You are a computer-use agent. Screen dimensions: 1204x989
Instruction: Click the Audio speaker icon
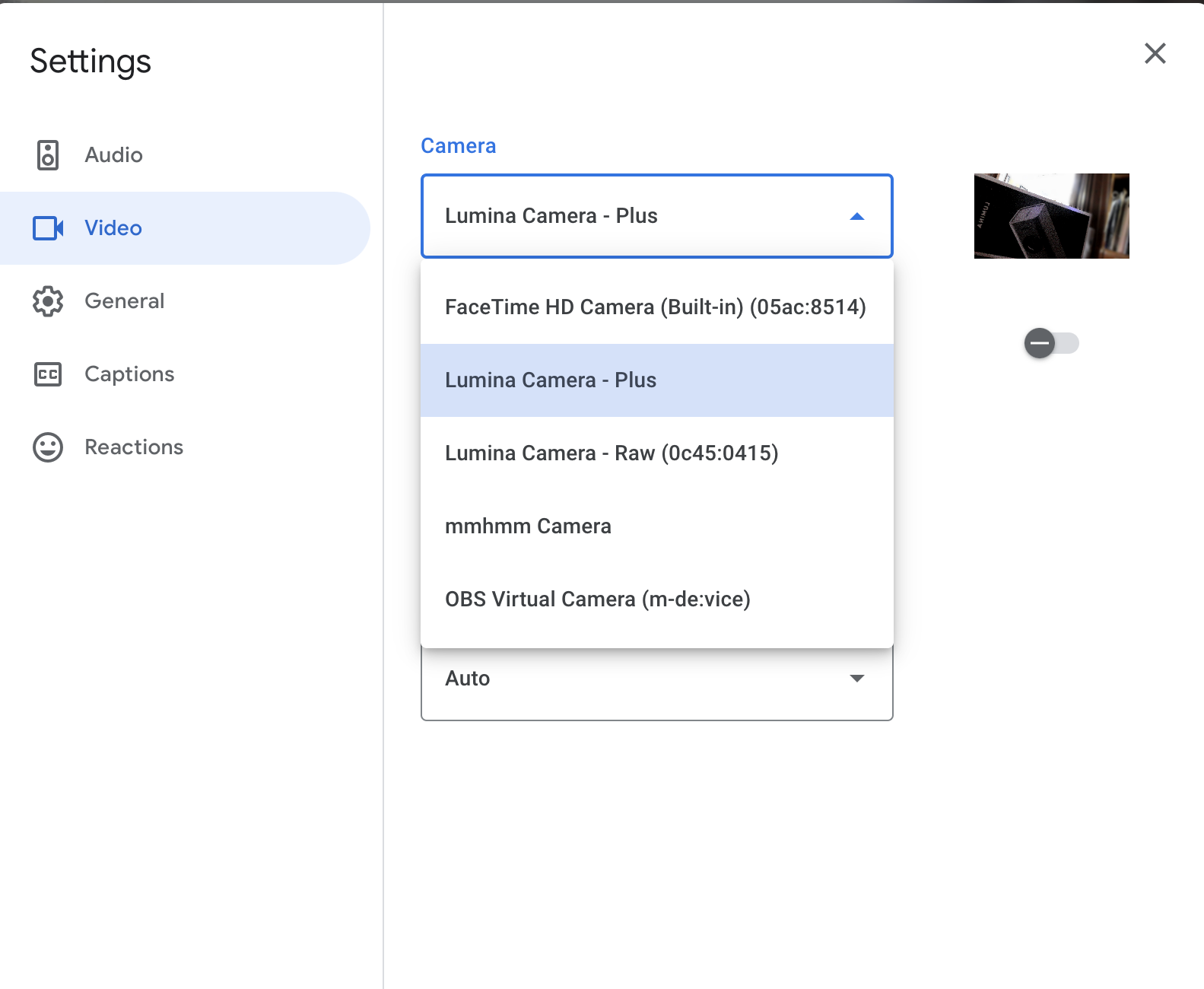48,155
